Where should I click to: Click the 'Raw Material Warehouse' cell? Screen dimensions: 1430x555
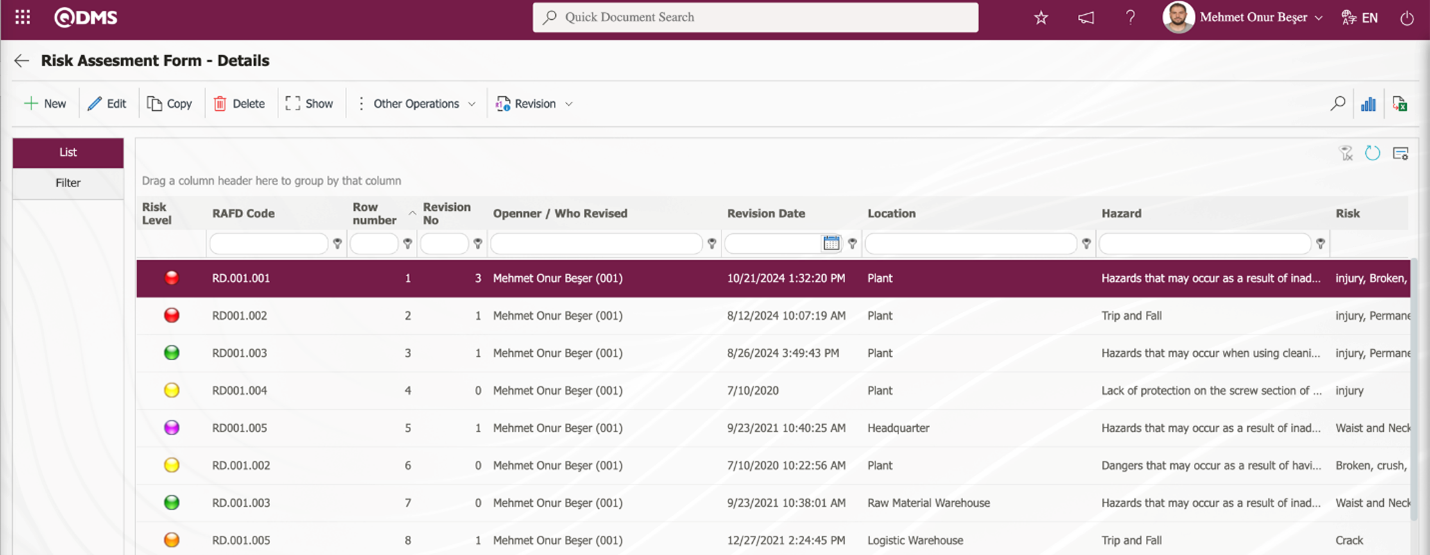(x=929, y=503)
